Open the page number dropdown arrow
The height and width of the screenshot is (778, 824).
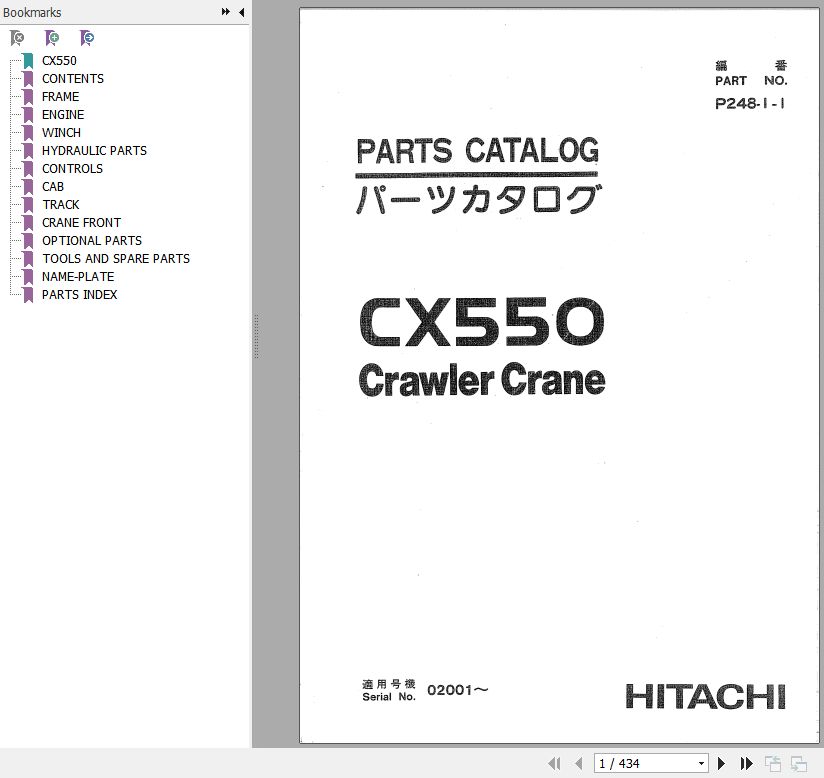coord(701,763)
